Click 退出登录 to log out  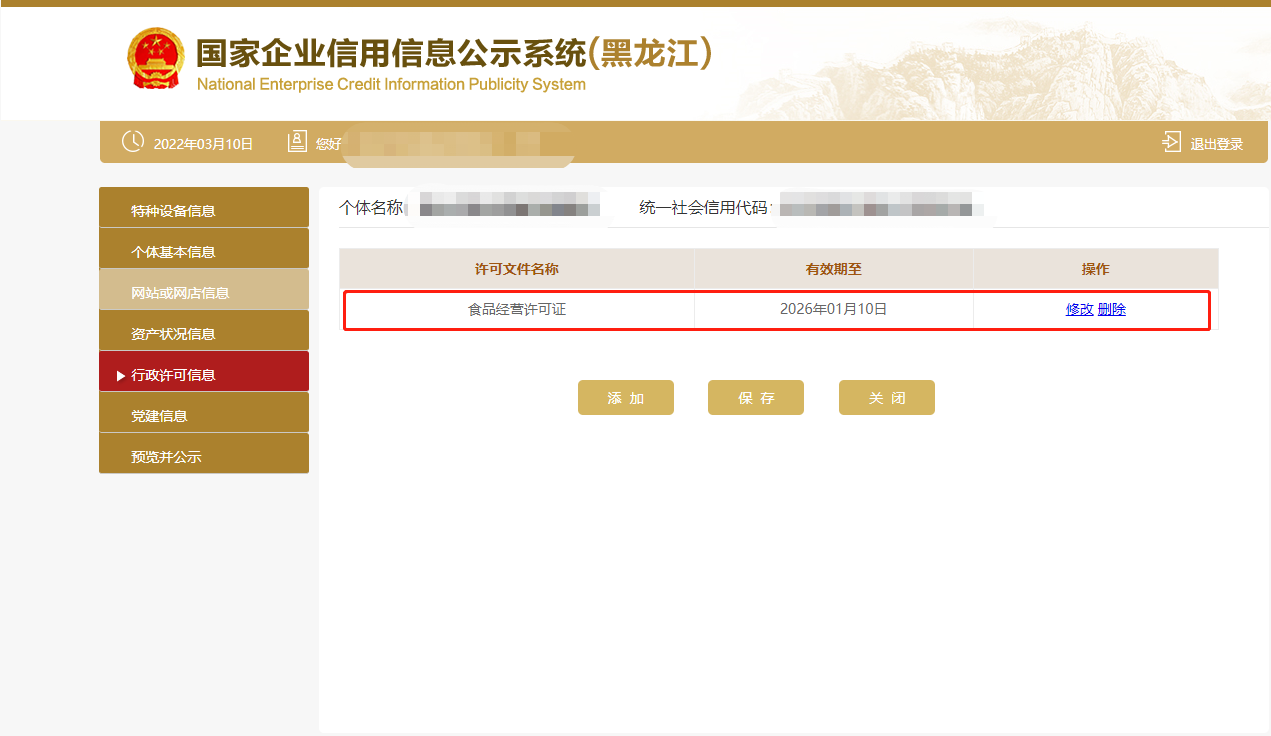click(x=1216, y=144)
